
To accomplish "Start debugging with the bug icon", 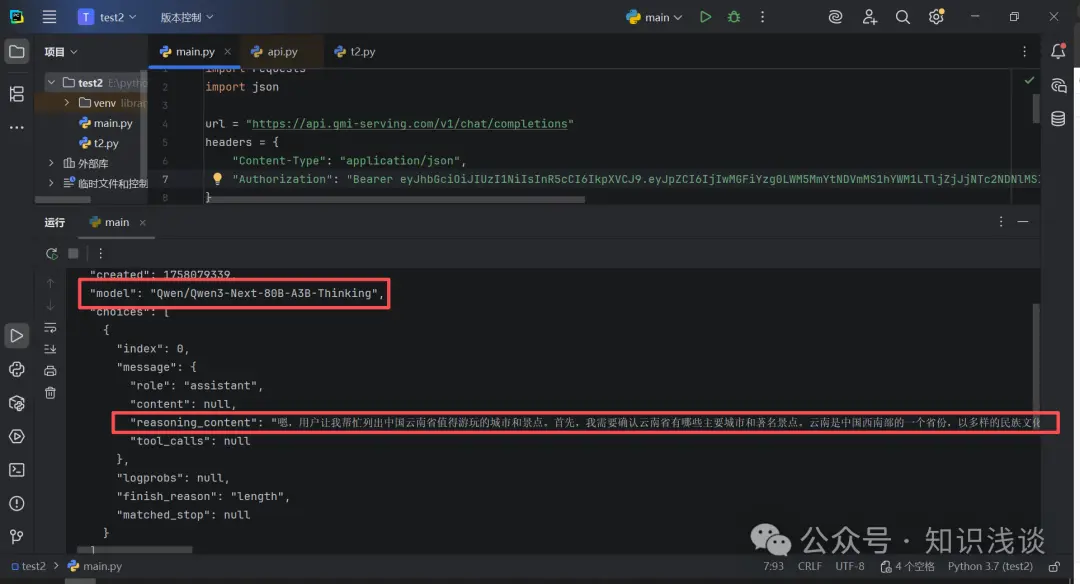I will click(734, 17).
